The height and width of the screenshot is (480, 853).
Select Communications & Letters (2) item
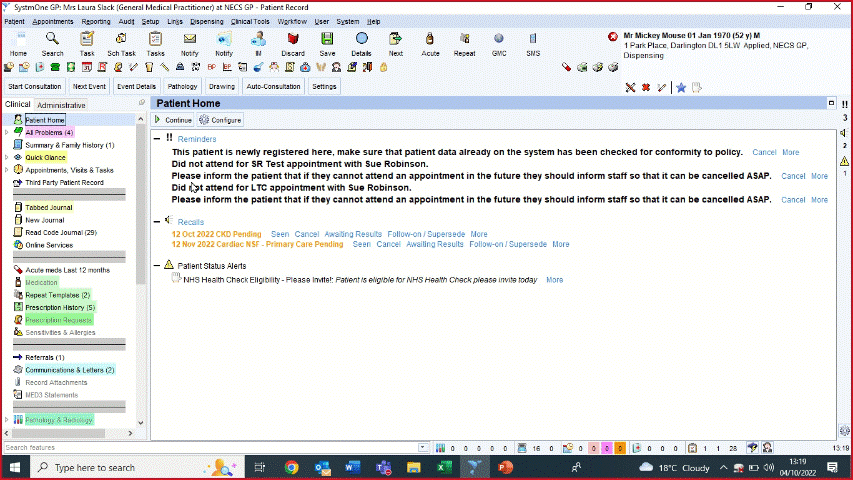(70, 370)
